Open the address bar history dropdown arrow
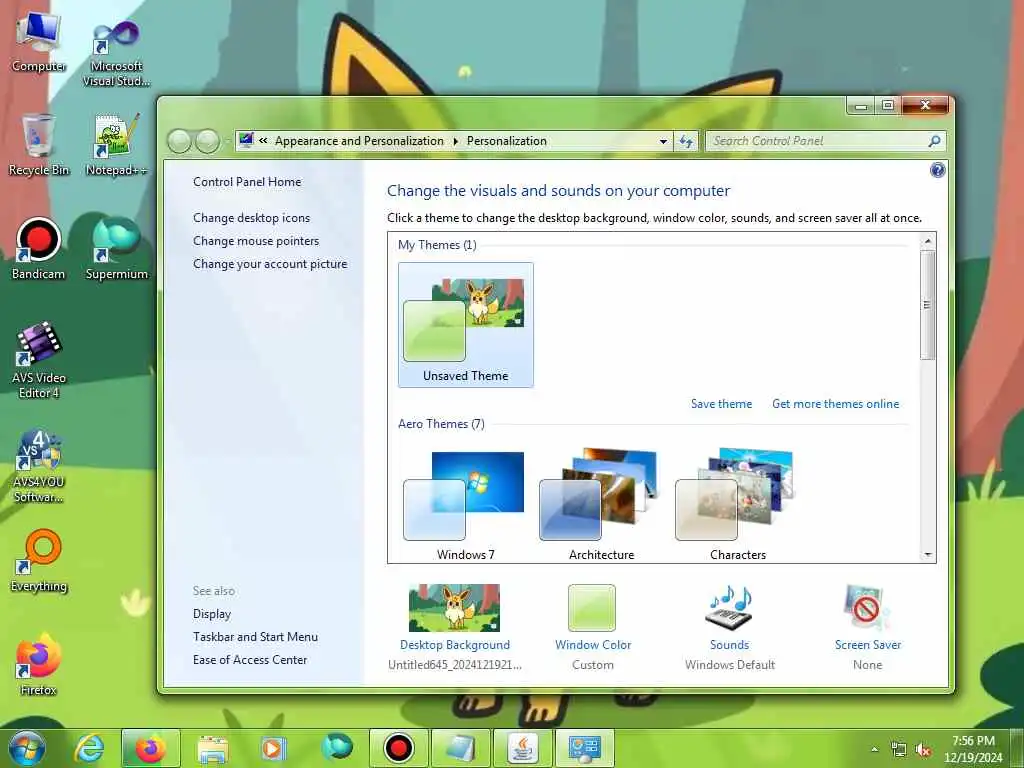 click(x=663, y=141)
